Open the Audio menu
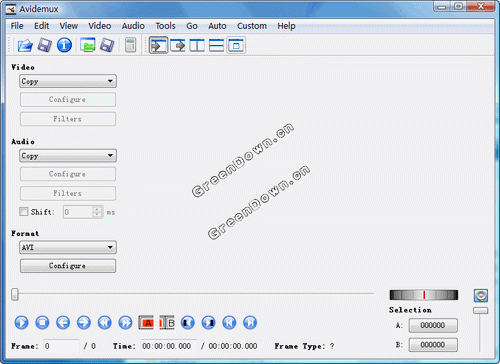 [133, 26]
